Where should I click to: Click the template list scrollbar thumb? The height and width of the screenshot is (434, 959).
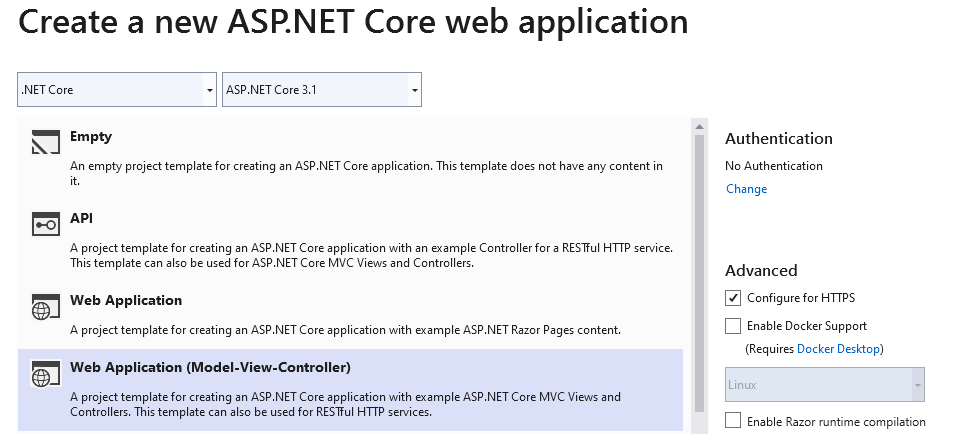(x=699, y=273)
